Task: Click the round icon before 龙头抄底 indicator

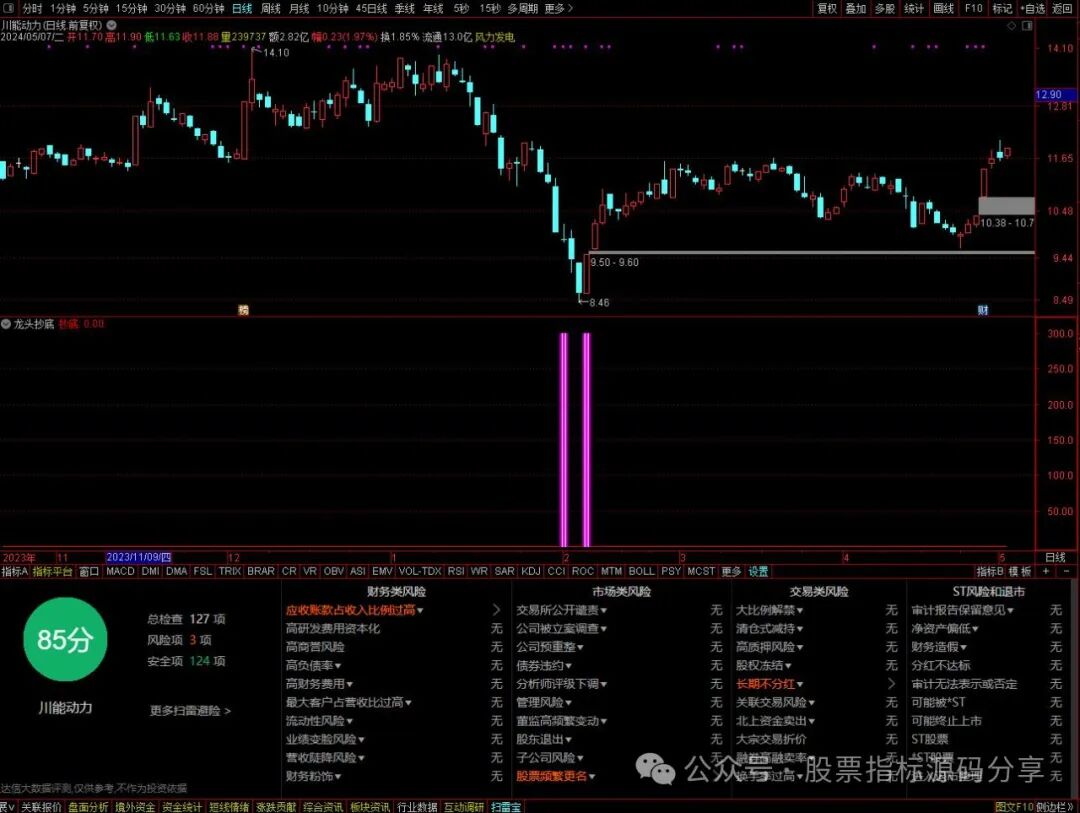Action: 6,324
